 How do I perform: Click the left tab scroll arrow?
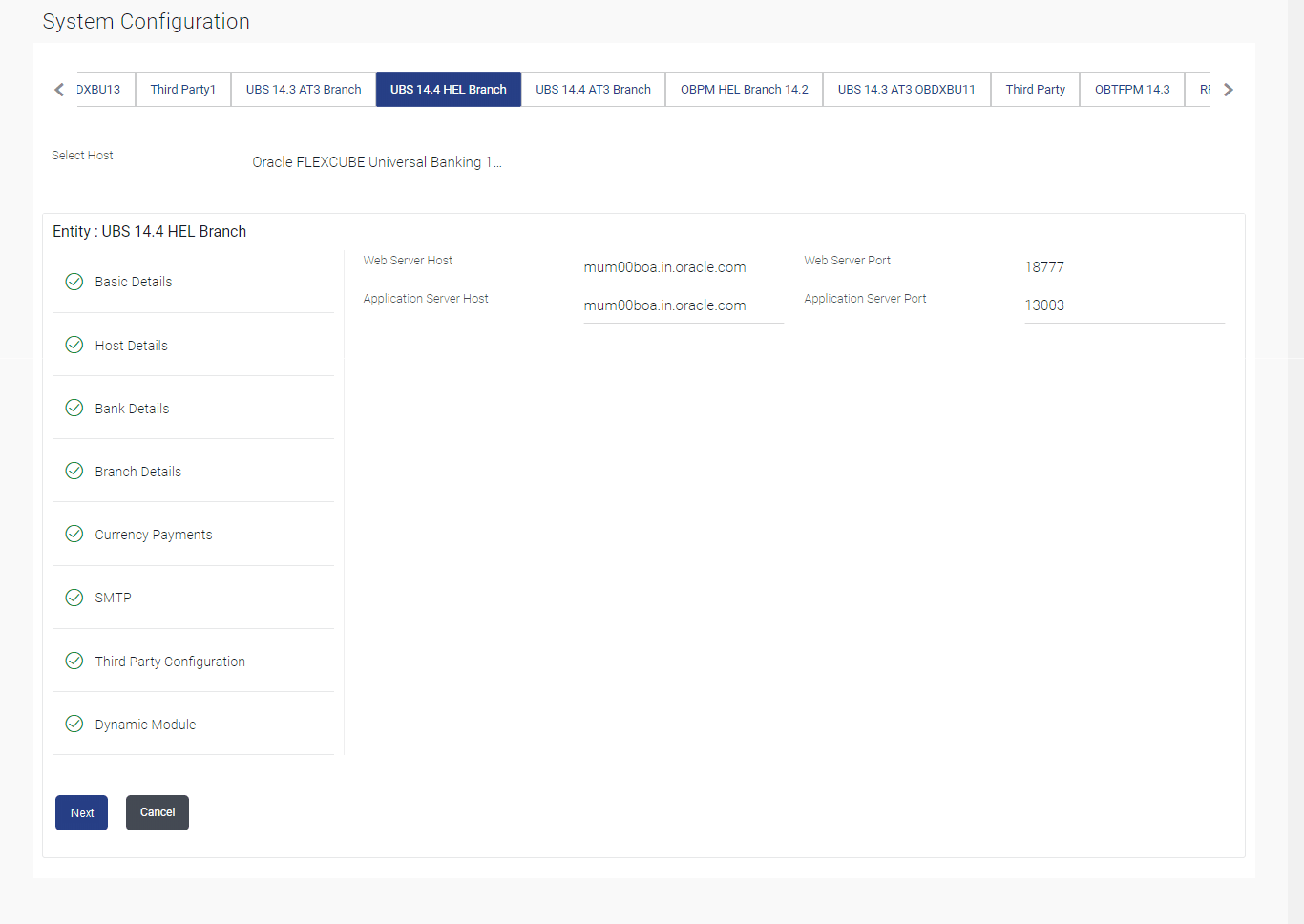click(x=59, y=90)
